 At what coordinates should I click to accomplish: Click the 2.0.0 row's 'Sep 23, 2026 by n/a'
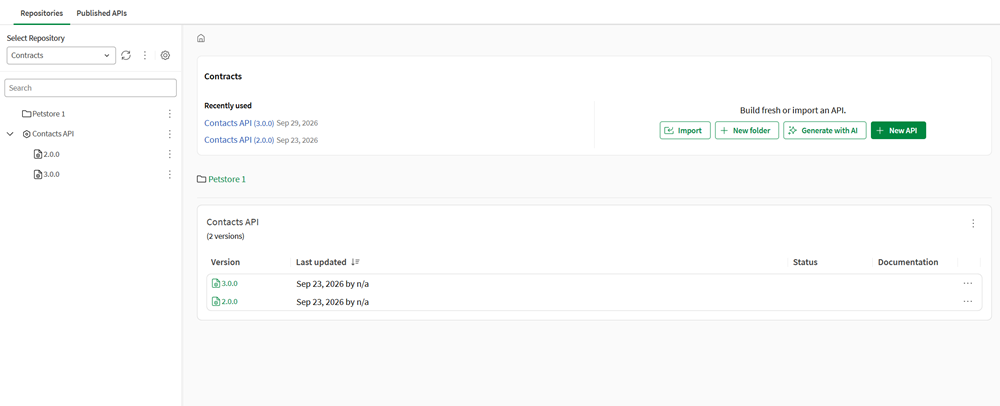coord(333,301)
